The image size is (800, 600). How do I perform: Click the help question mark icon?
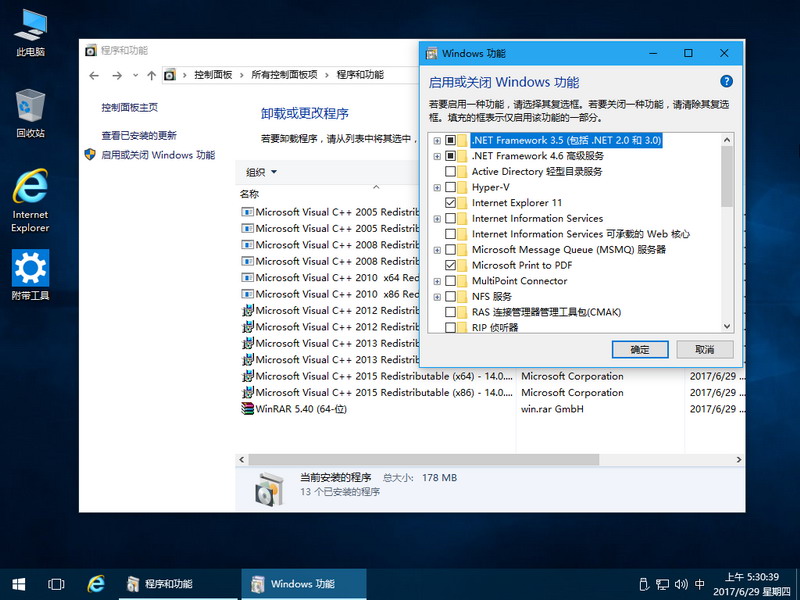point(726,81)
